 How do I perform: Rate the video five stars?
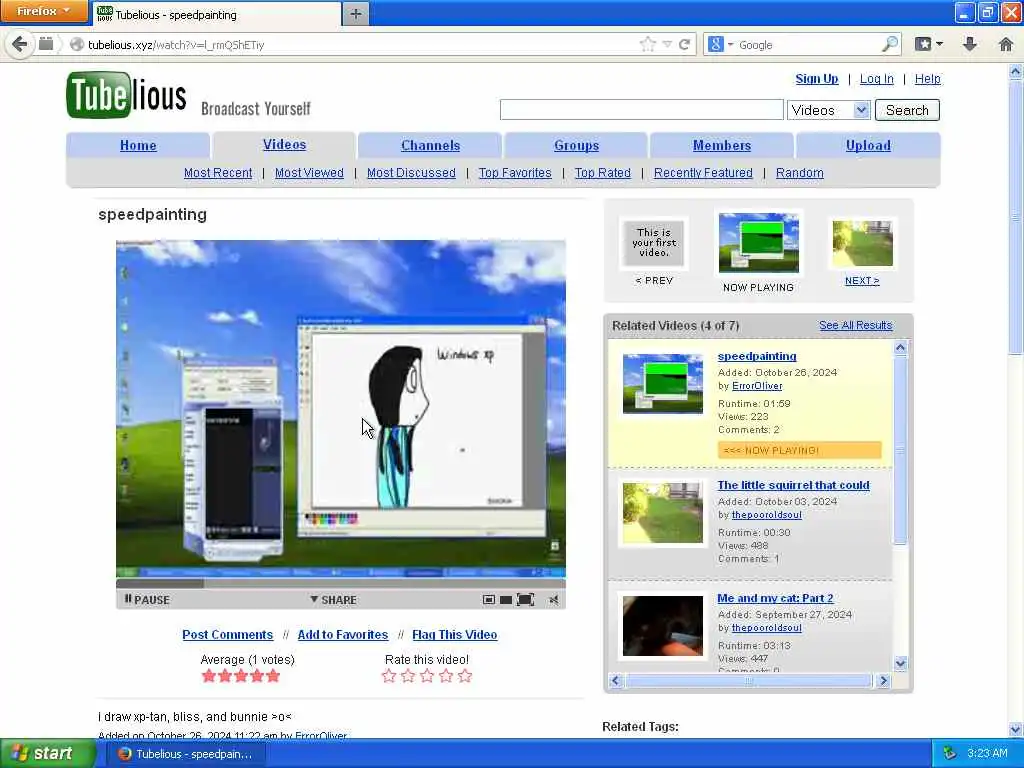(465, 676)
